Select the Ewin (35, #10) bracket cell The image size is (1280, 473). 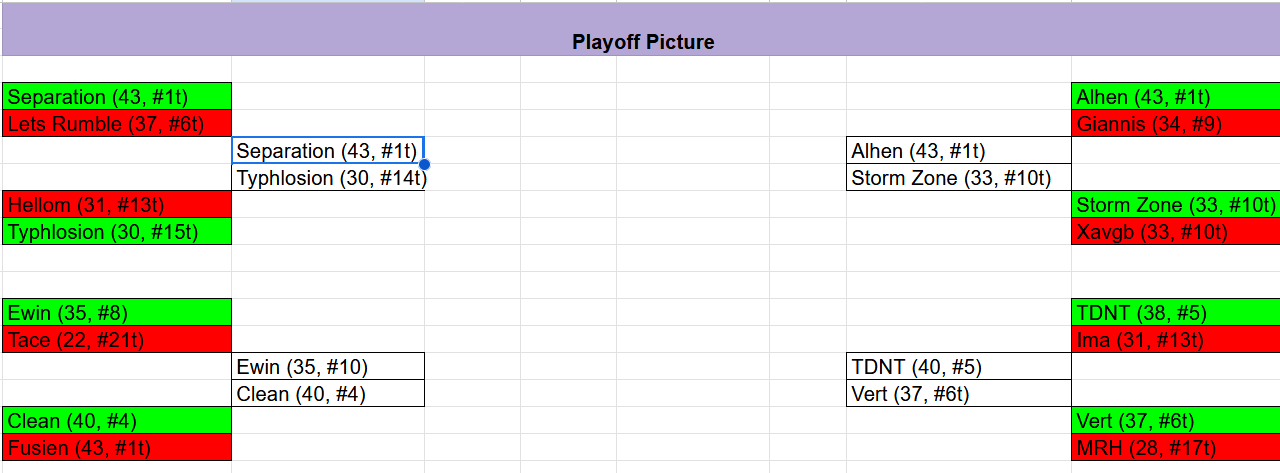tap(327, 367)
